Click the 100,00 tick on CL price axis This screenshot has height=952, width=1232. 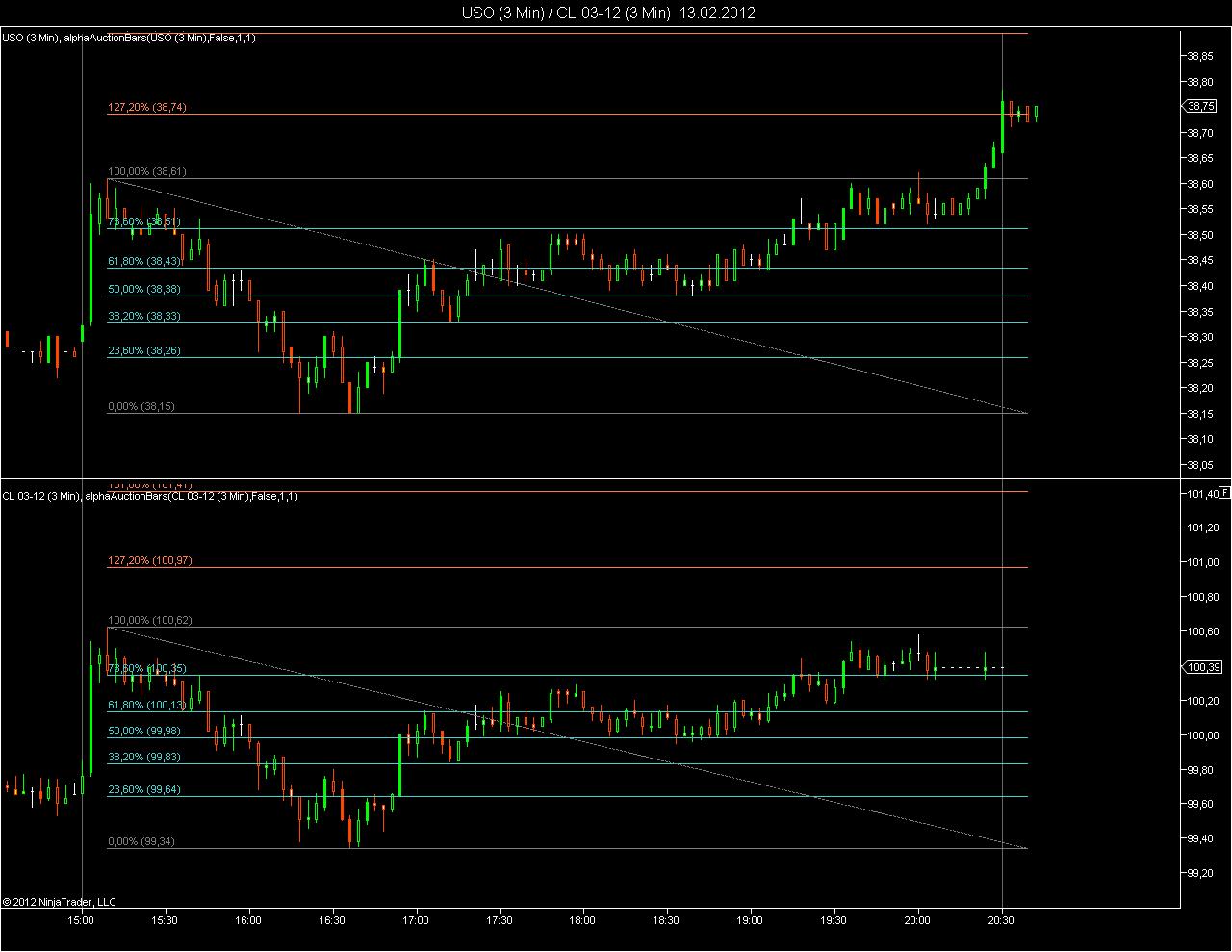pyautogui.click(x=1202, y=735)
